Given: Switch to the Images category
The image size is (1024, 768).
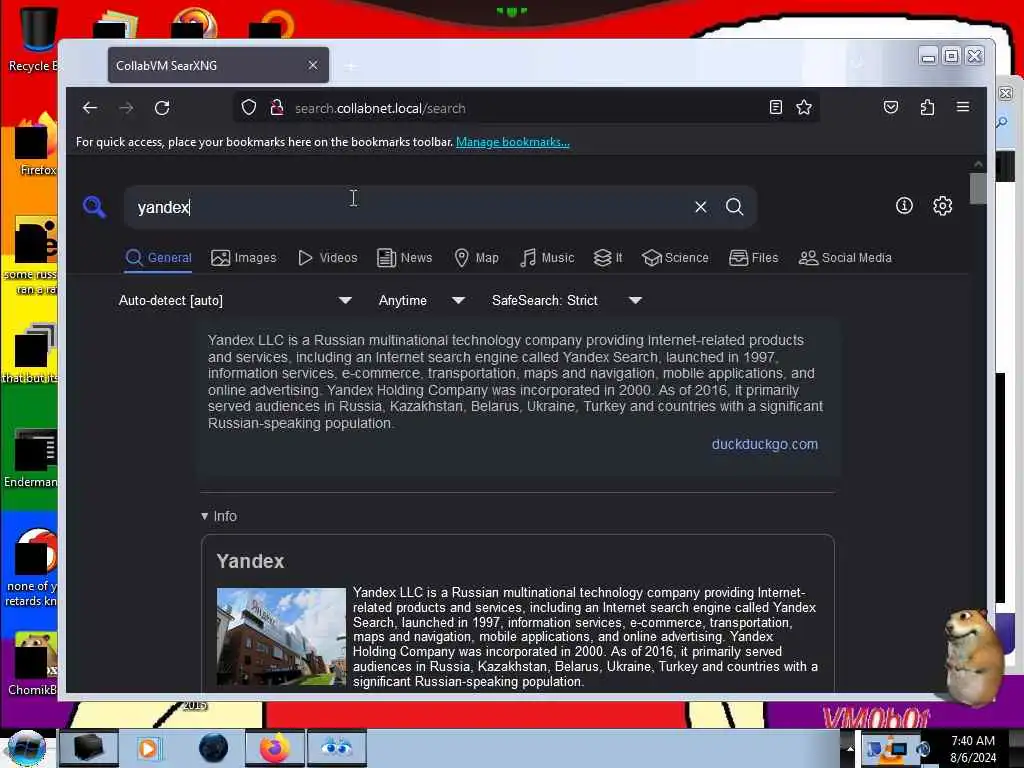Looking at the screenshot, I should click(244, 258).
